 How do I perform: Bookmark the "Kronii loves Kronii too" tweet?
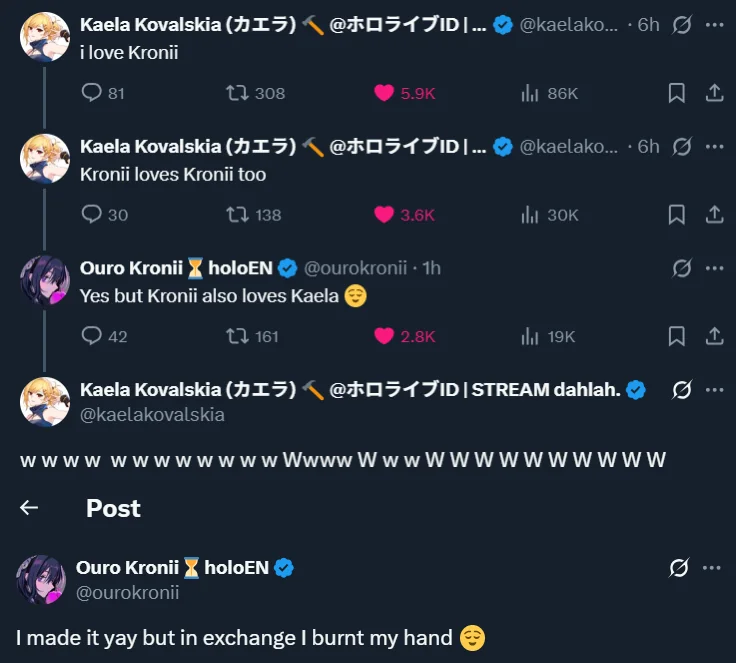point(676,214)
